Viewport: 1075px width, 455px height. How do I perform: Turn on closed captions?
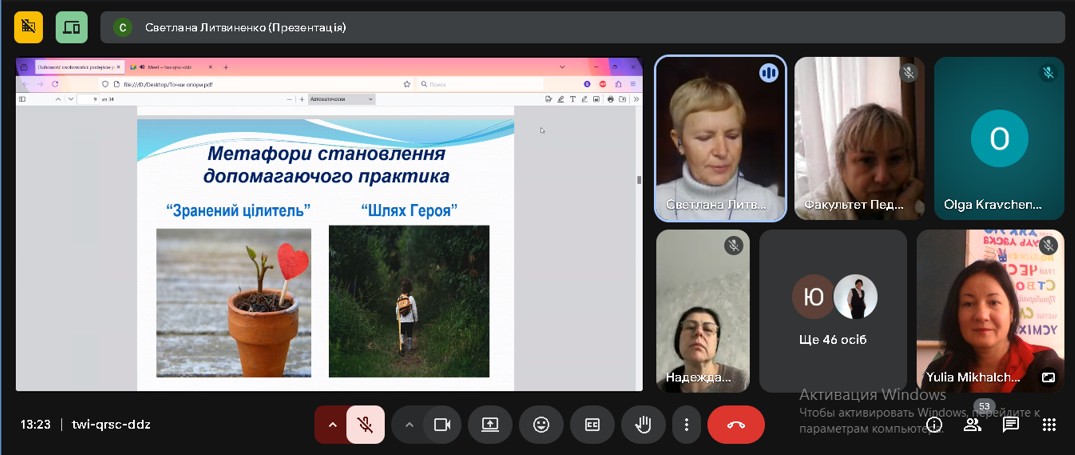592,425
